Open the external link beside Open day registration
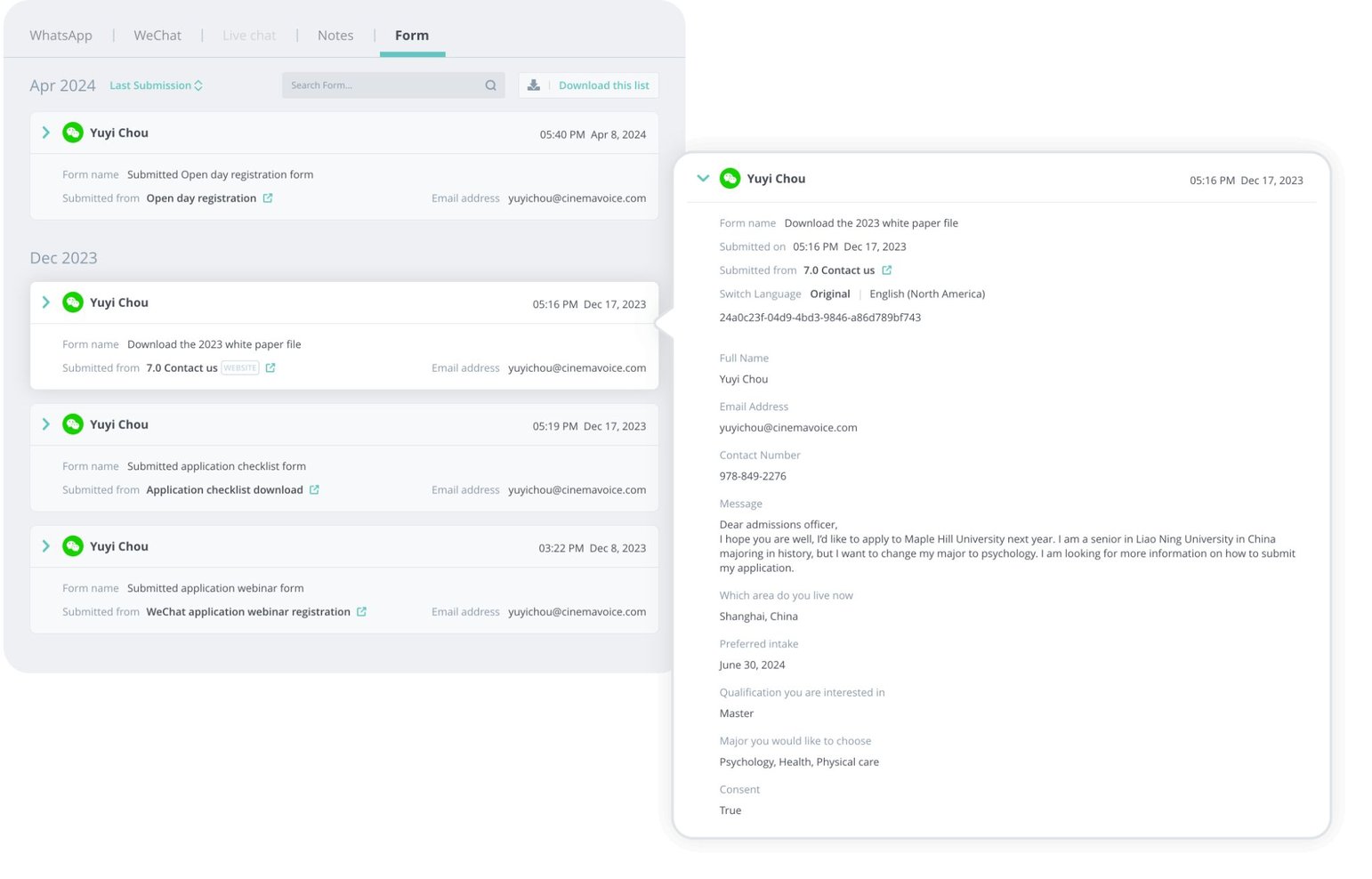This screenshot has height=879, width=1372. pyautogui.click(x=269, y=198)
